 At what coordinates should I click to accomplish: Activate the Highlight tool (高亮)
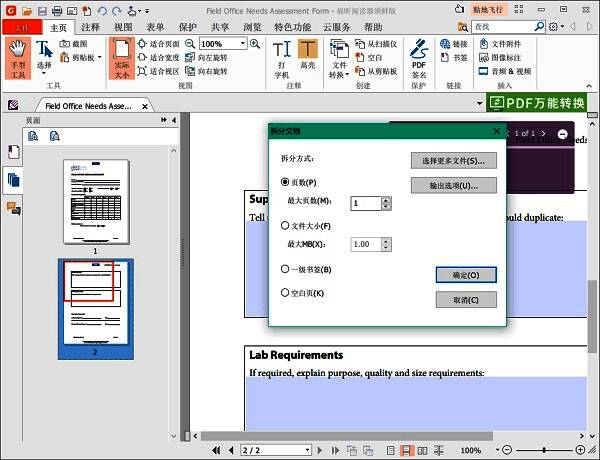(x=308, y=58)
